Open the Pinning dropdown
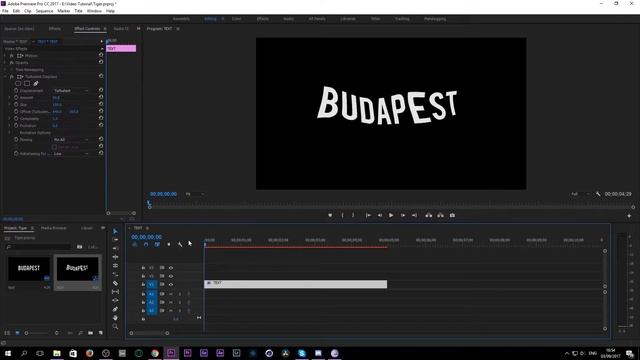Image resolution: width=640 pixels, height=360 pixels. tap(71, 140)
